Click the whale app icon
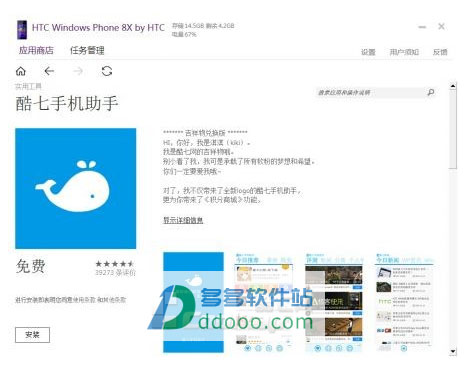The image size is (467, 370). (x=76, y=188)
